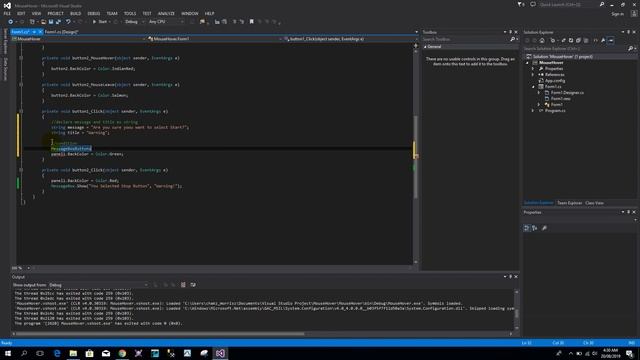Expand the Program.cs node
Viewport: 640px width, 360px height.
click(533, 111)
